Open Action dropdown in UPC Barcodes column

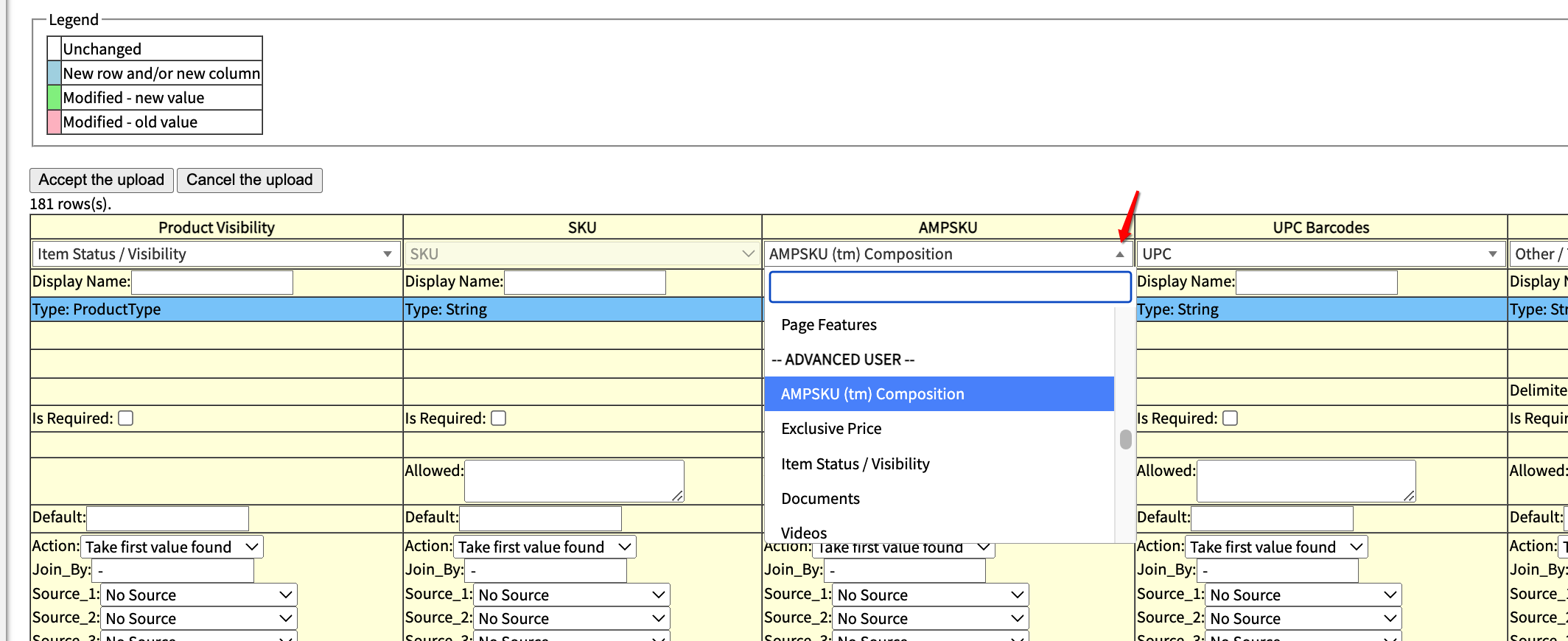pyautogui.click(x=1276, y=547)
